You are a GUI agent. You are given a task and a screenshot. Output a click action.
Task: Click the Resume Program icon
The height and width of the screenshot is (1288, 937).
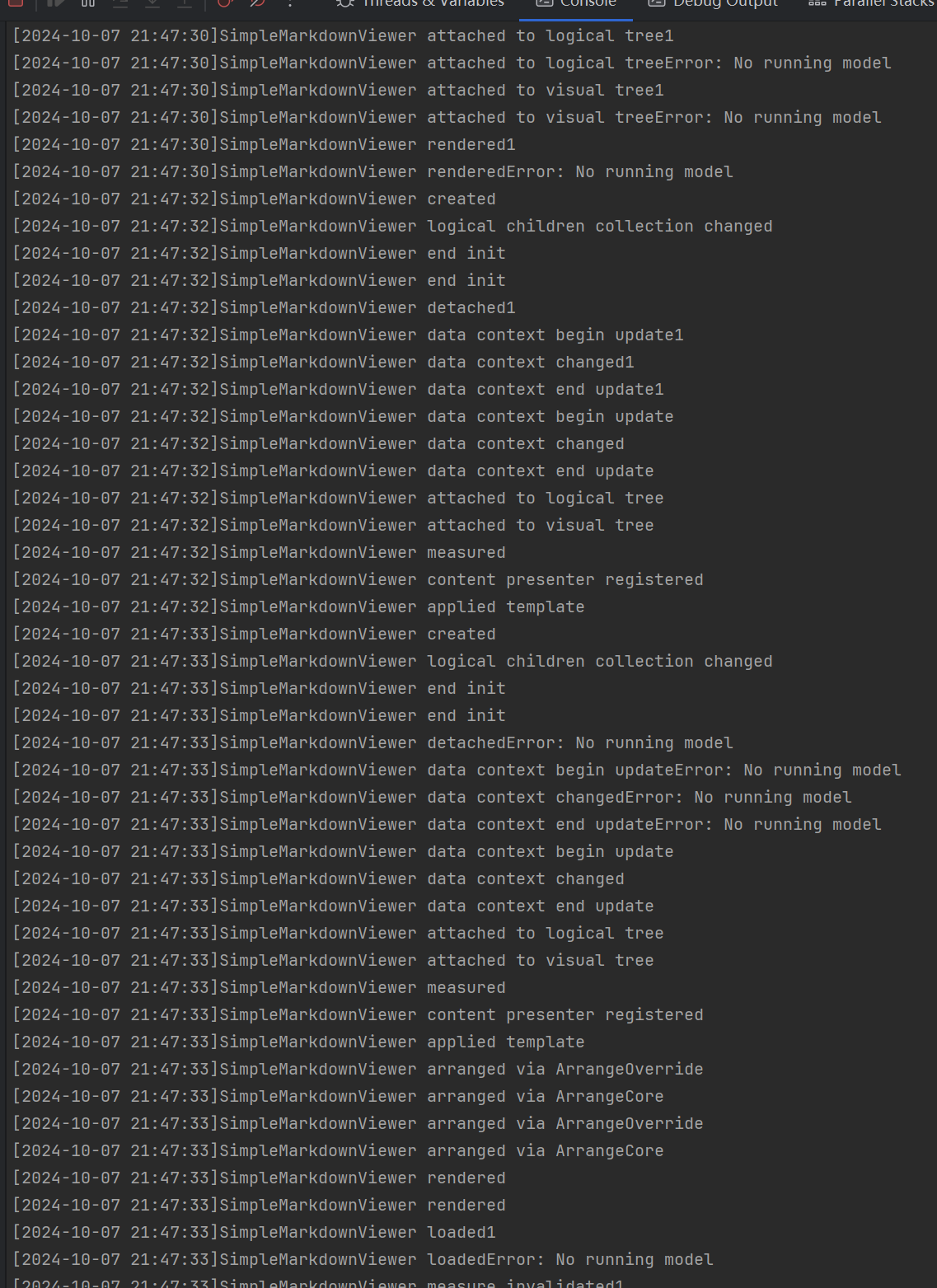pos(56,2)
